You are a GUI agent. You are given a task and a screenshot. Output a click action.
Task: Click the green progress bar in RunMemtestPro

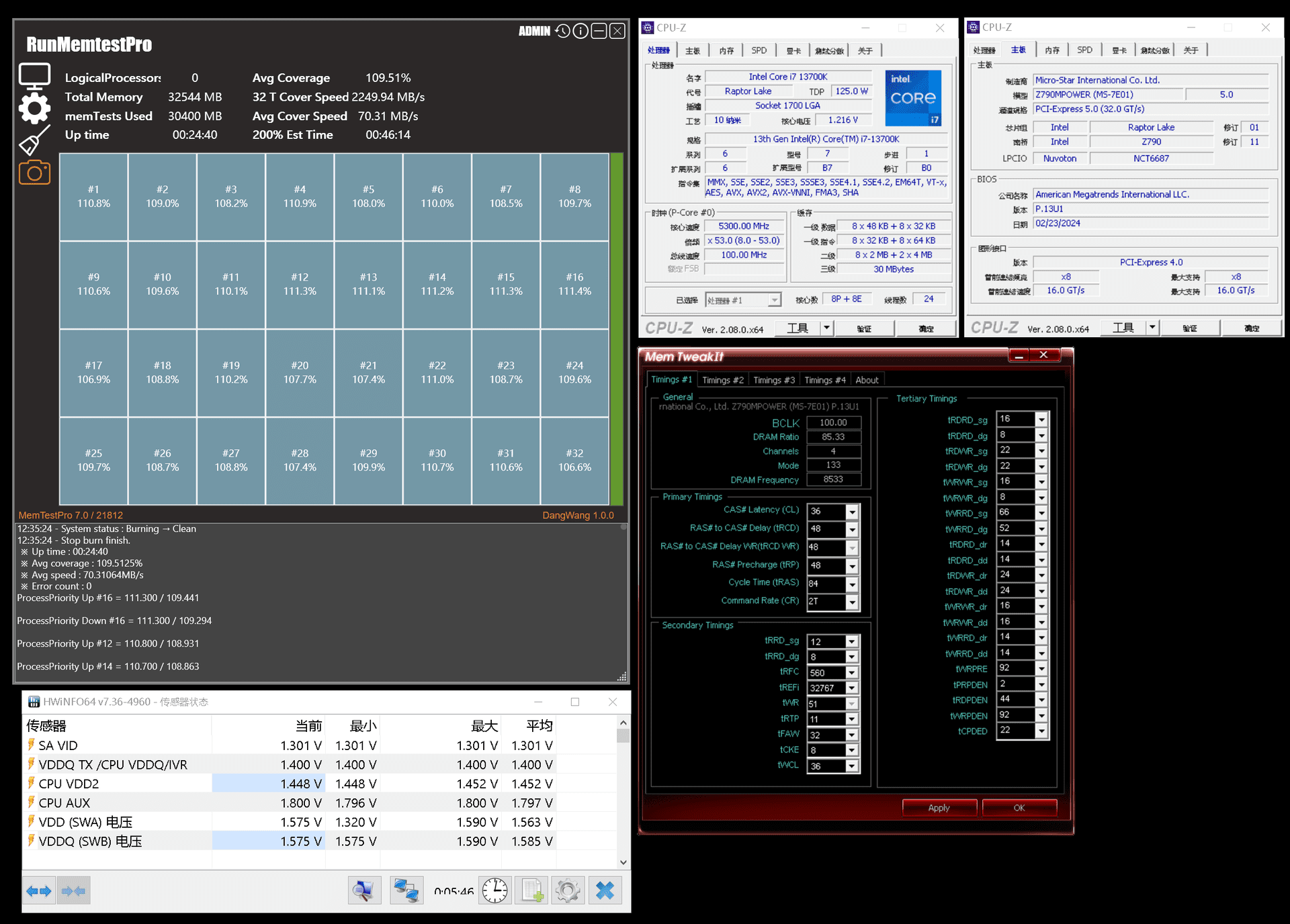[x=616, y=329]
